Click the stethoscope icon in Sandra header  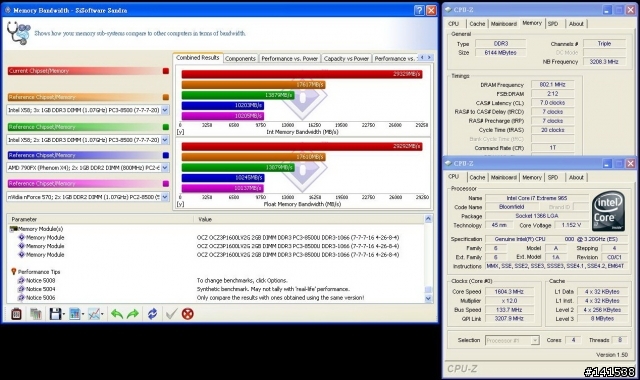19,33
